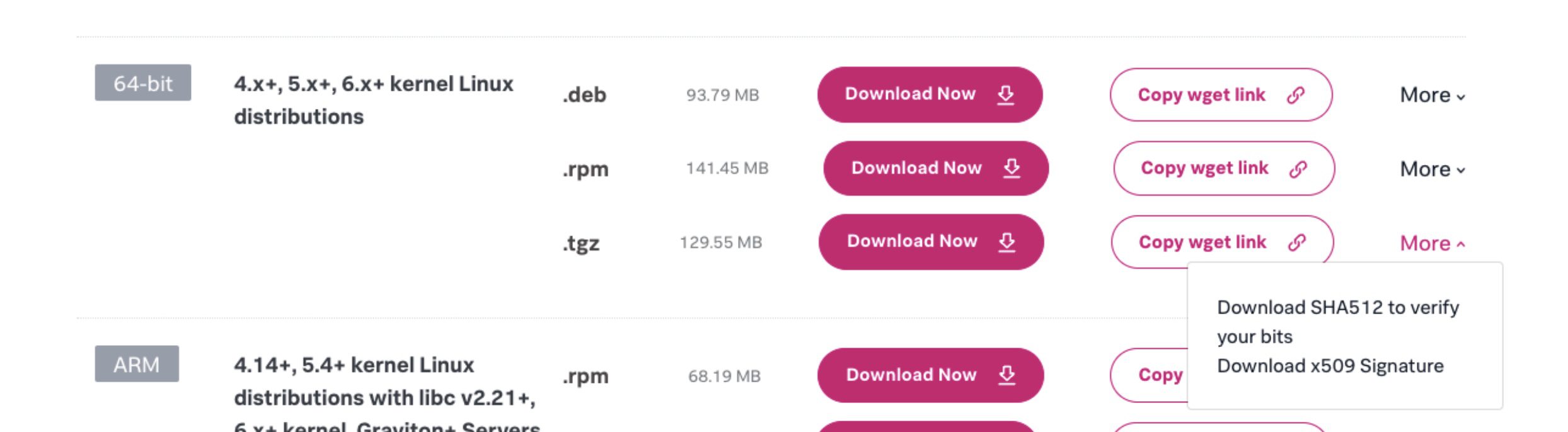The image size is (1568, 432).
Task: Copy wget link for .deb package
Action: 1221,95
